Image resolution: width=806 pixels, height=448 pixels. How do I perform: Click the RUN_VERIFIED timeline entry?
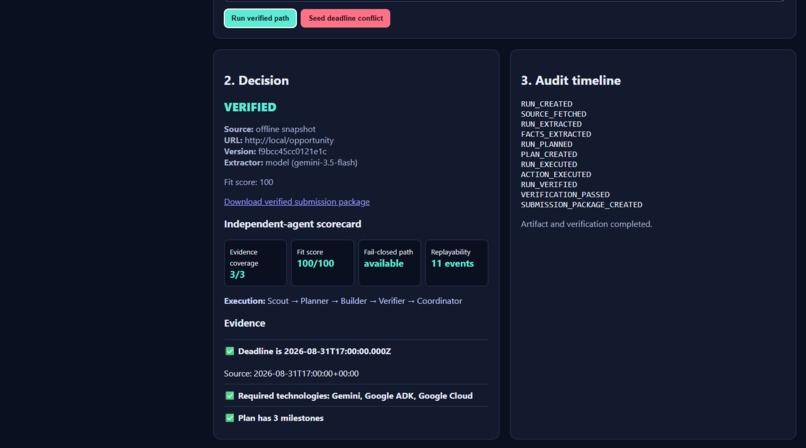(x=549, y=184)
